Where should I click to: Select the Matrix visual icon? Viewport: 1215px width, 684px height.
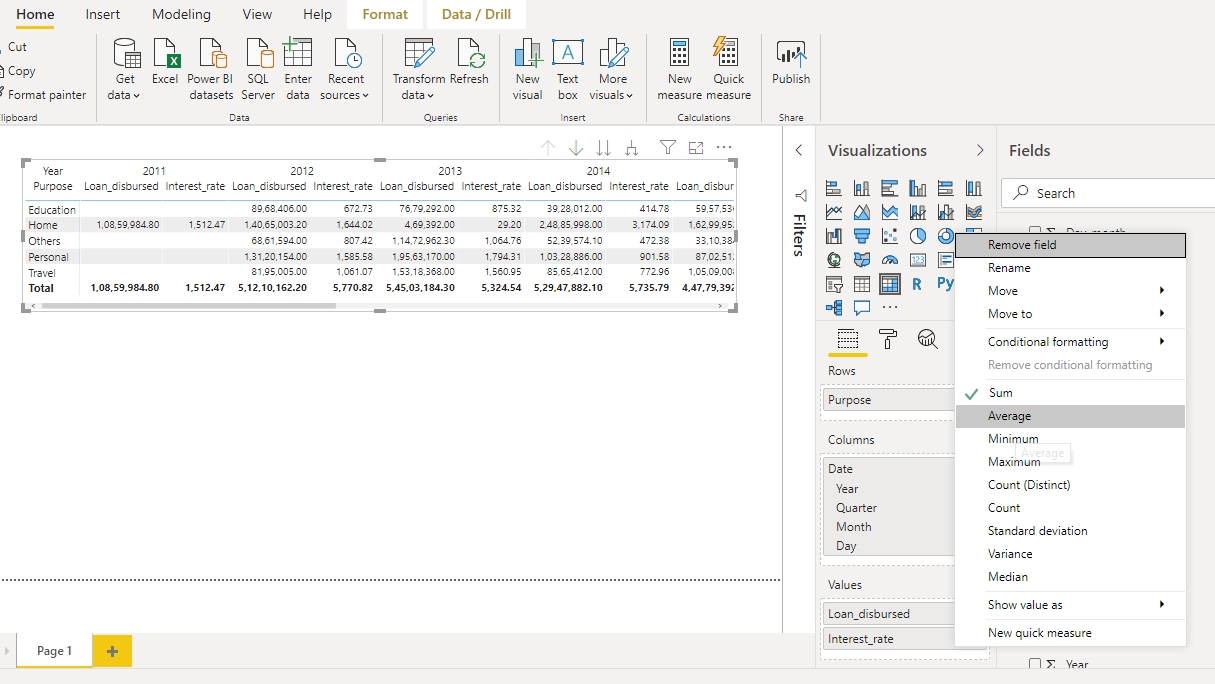tap(889, 285)
